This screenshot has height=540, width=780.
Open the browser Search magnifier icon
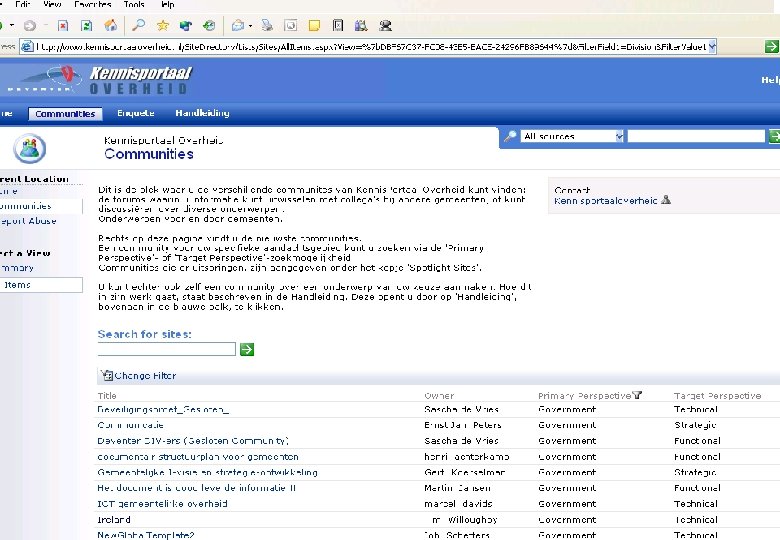tap(138, 25)
